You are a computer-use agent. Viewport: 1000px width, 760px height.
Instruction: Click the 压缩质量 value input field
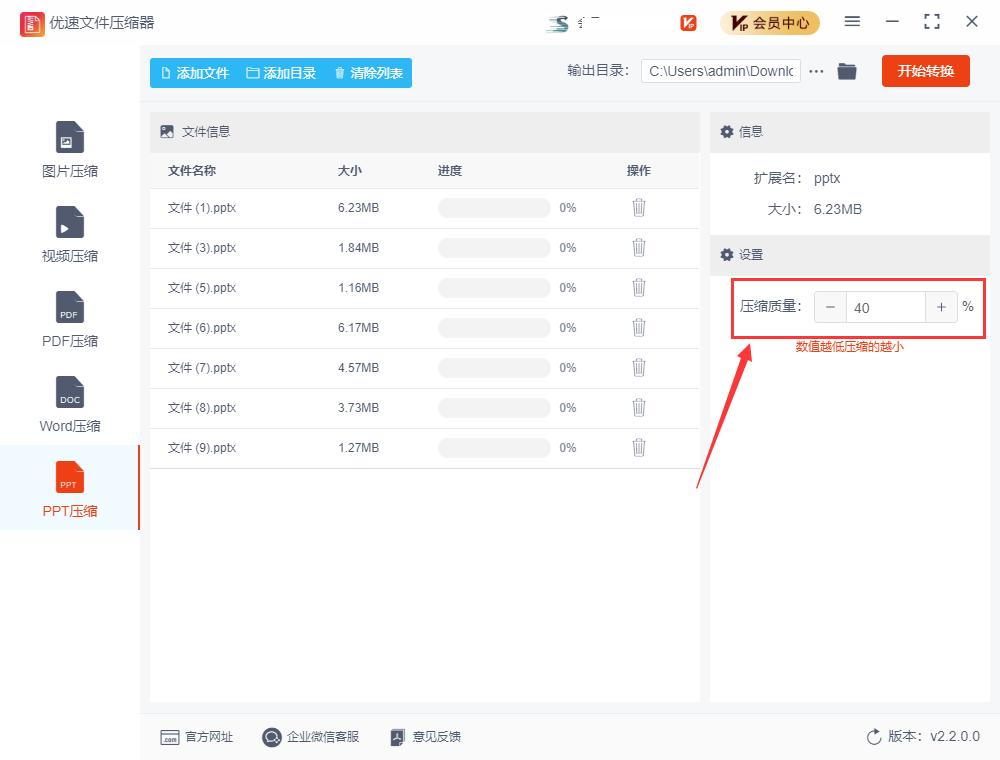click(885, 307)
